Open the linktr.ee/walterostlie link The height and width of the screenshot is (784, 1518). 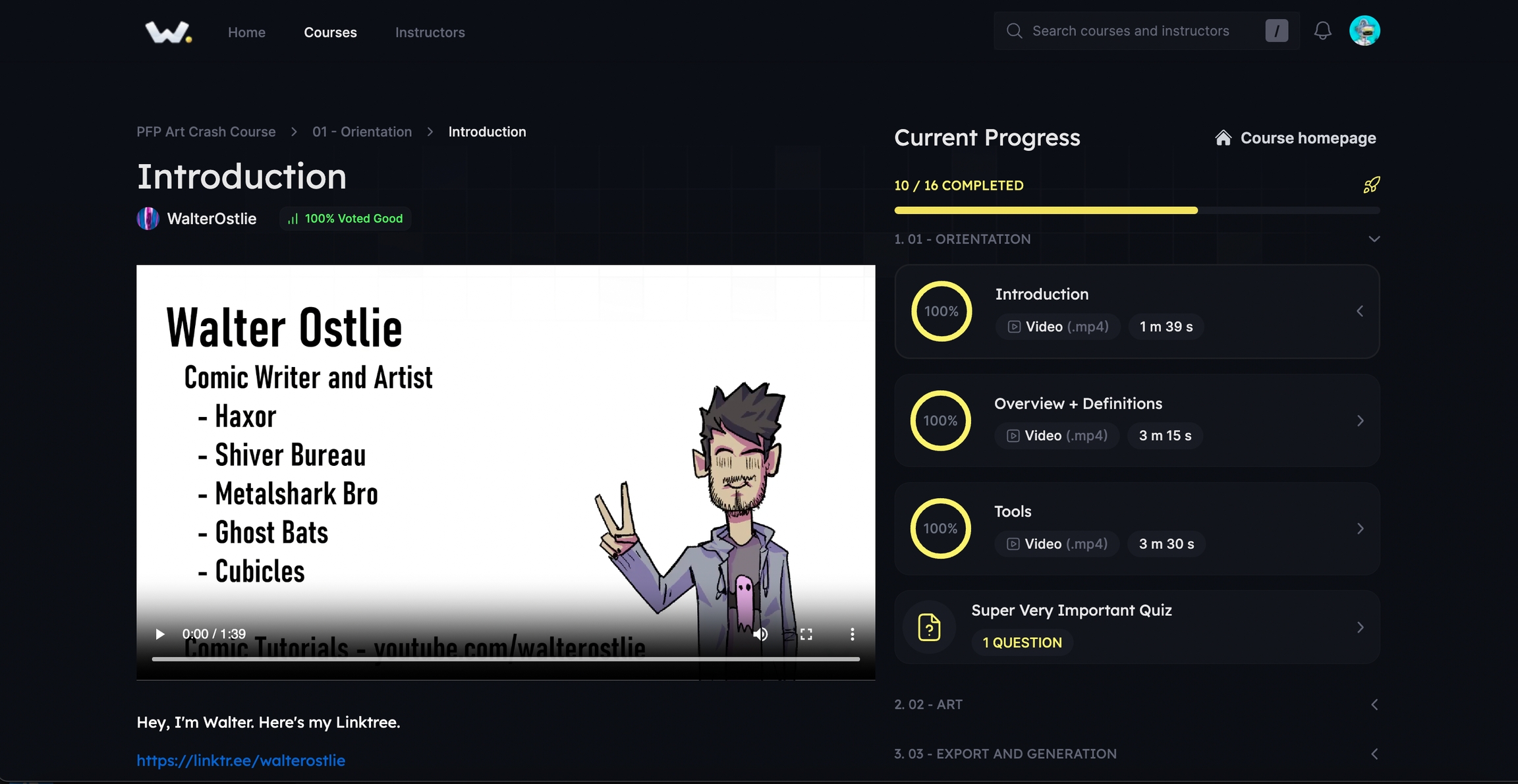click(x=240, y=760)
